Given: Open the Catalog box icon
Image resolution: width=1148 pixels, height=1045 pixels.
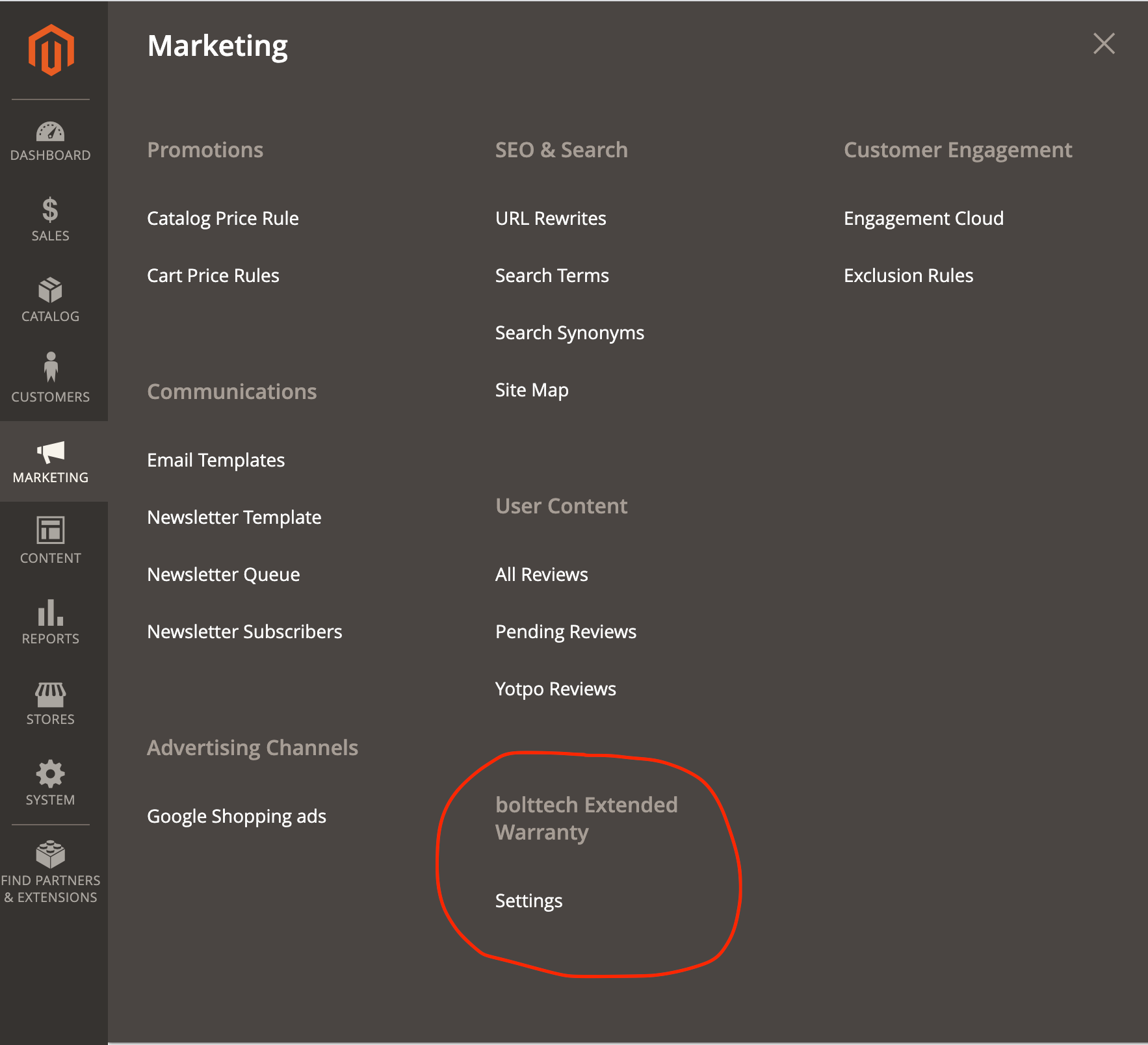Looking at the screenshot, I should (x=50, y=290).
